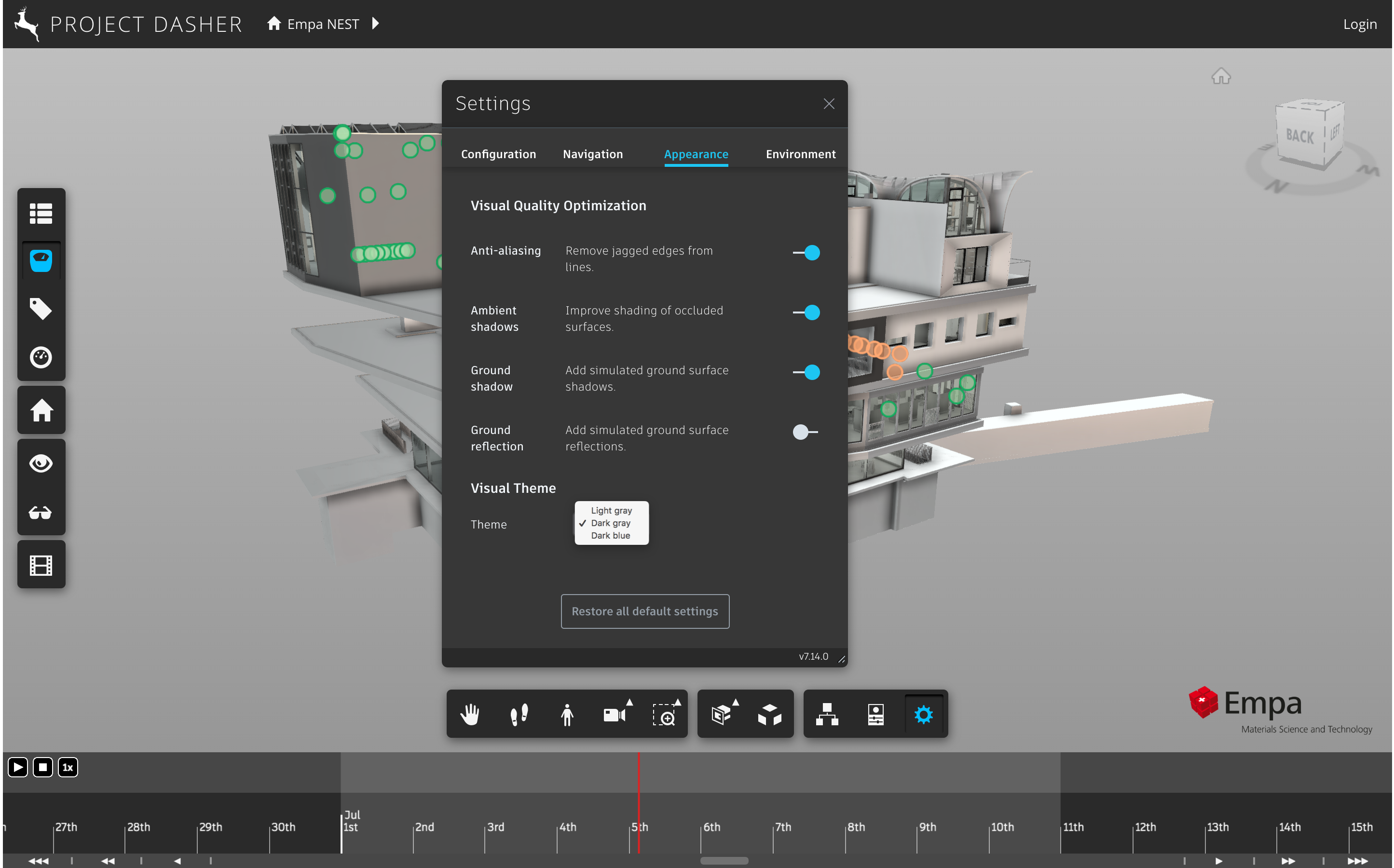Click the explode model icon
Viewport: 1394px width, 868px height.
click(769, 715)
